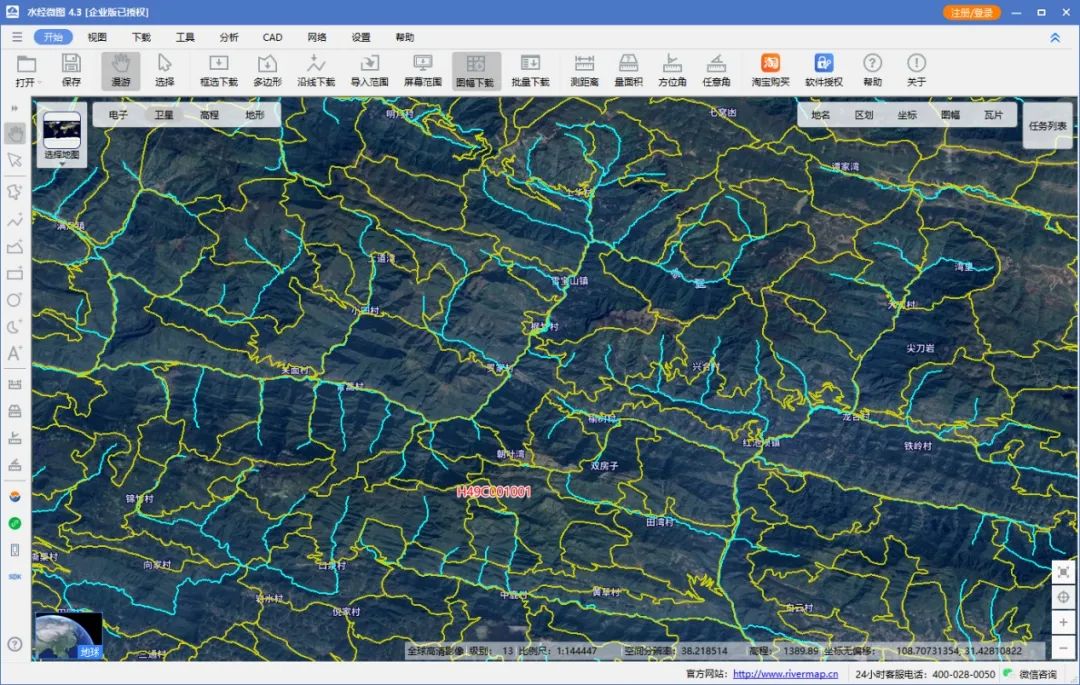Open the hamburger menu
Screen dimensions: 1080x685
click(17, 37)
